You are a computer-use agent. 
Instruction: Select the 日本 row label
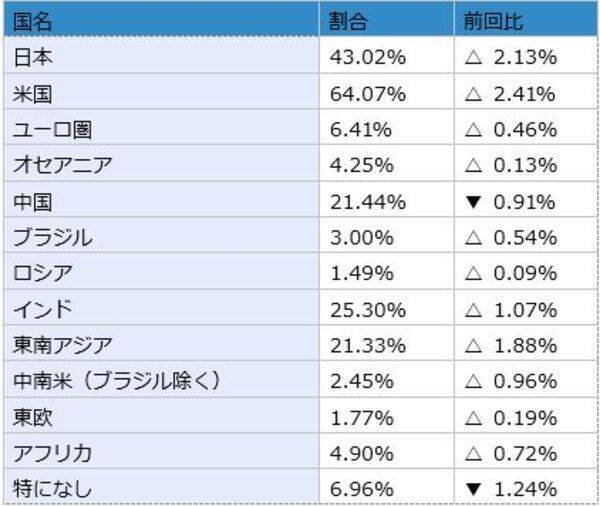[x=32, y=57]
